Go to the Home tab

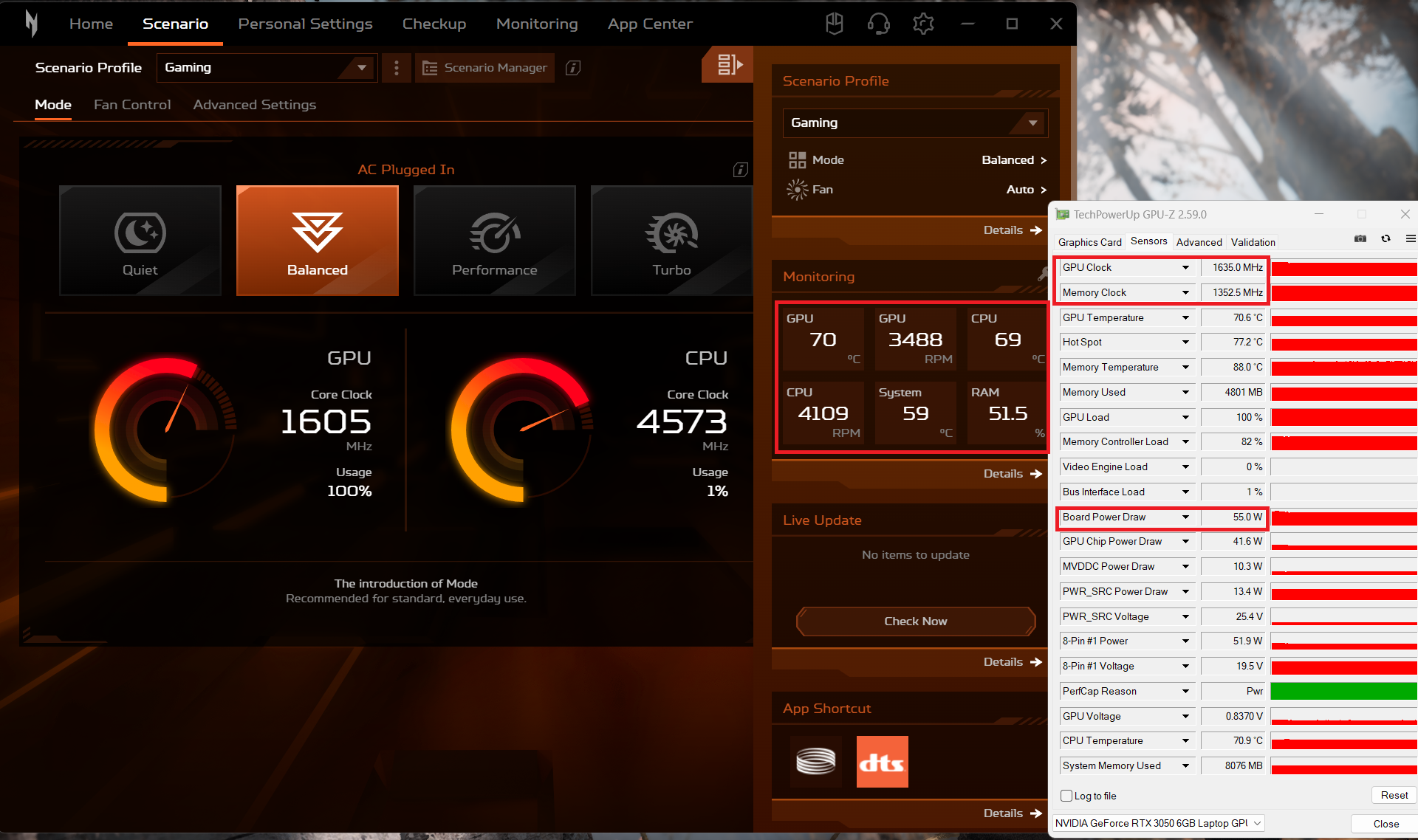click(x=91, y=24)
